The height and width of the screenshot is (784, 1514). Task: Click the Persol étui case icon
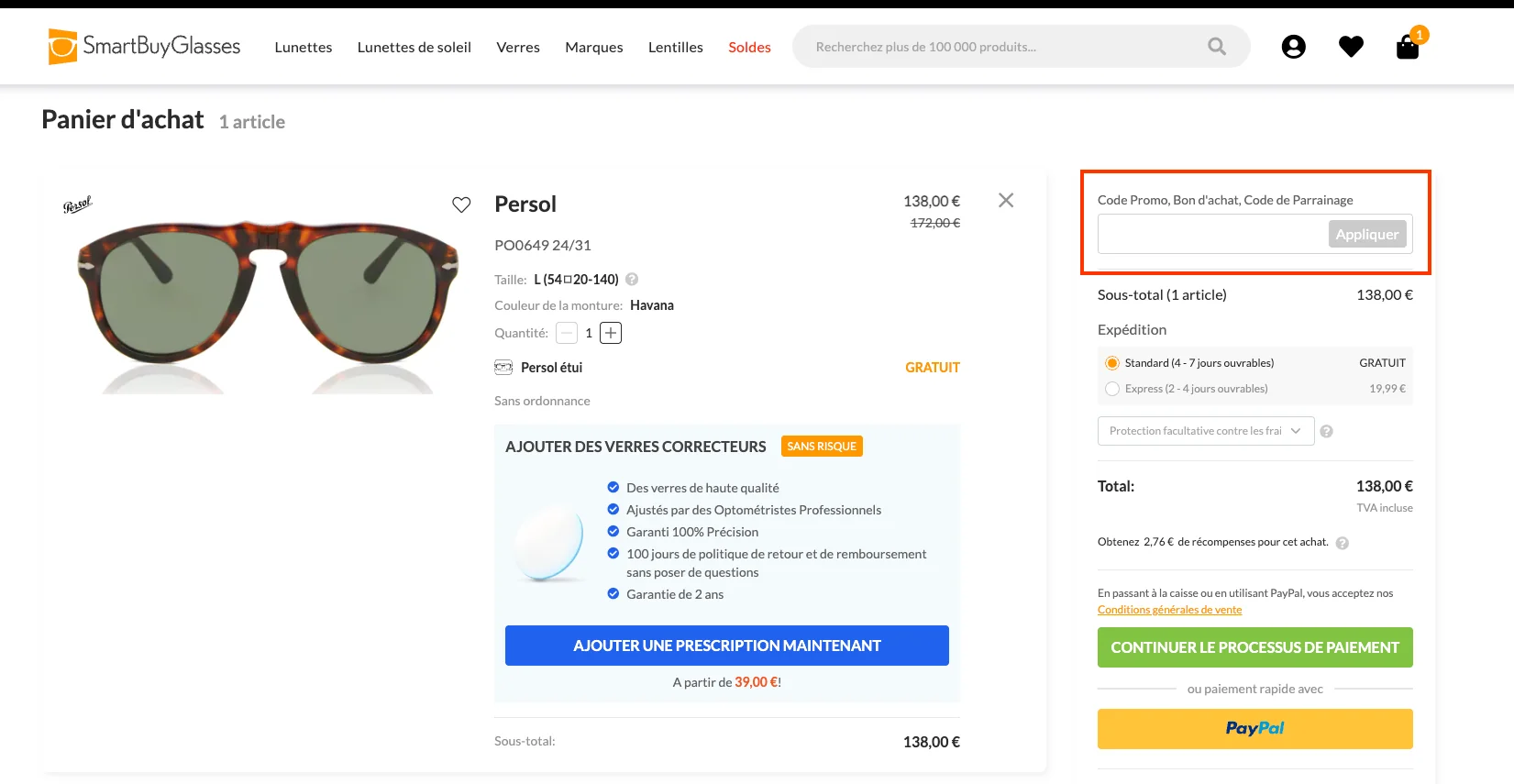point(503,368)
